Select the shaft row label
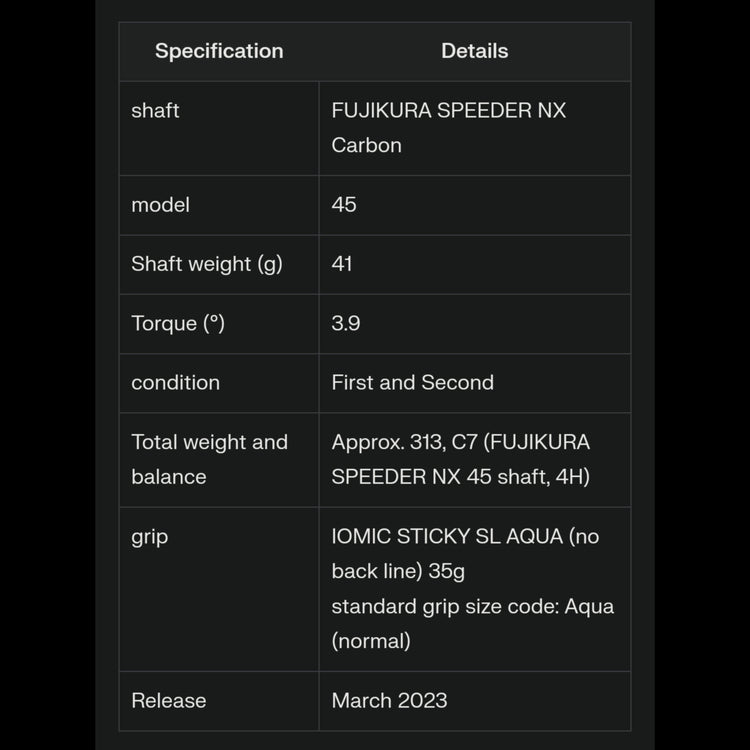The width and height of the screenshot is (750, 750). click(155, 110)
